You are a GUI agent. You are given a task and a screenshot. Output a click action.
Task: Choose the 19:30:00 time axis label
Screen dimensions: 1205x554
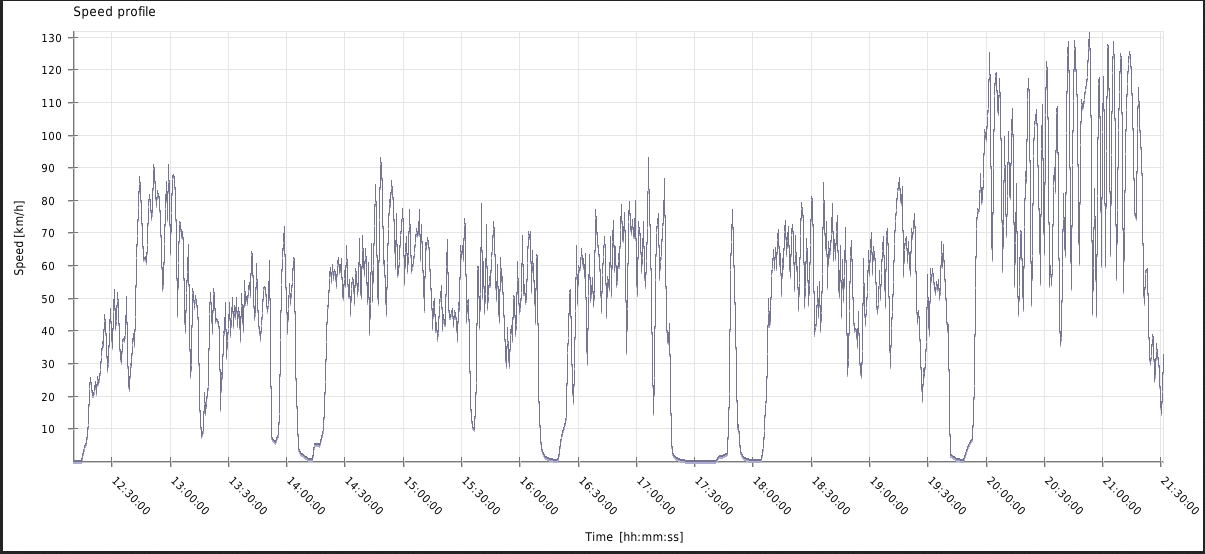(946, 493)
